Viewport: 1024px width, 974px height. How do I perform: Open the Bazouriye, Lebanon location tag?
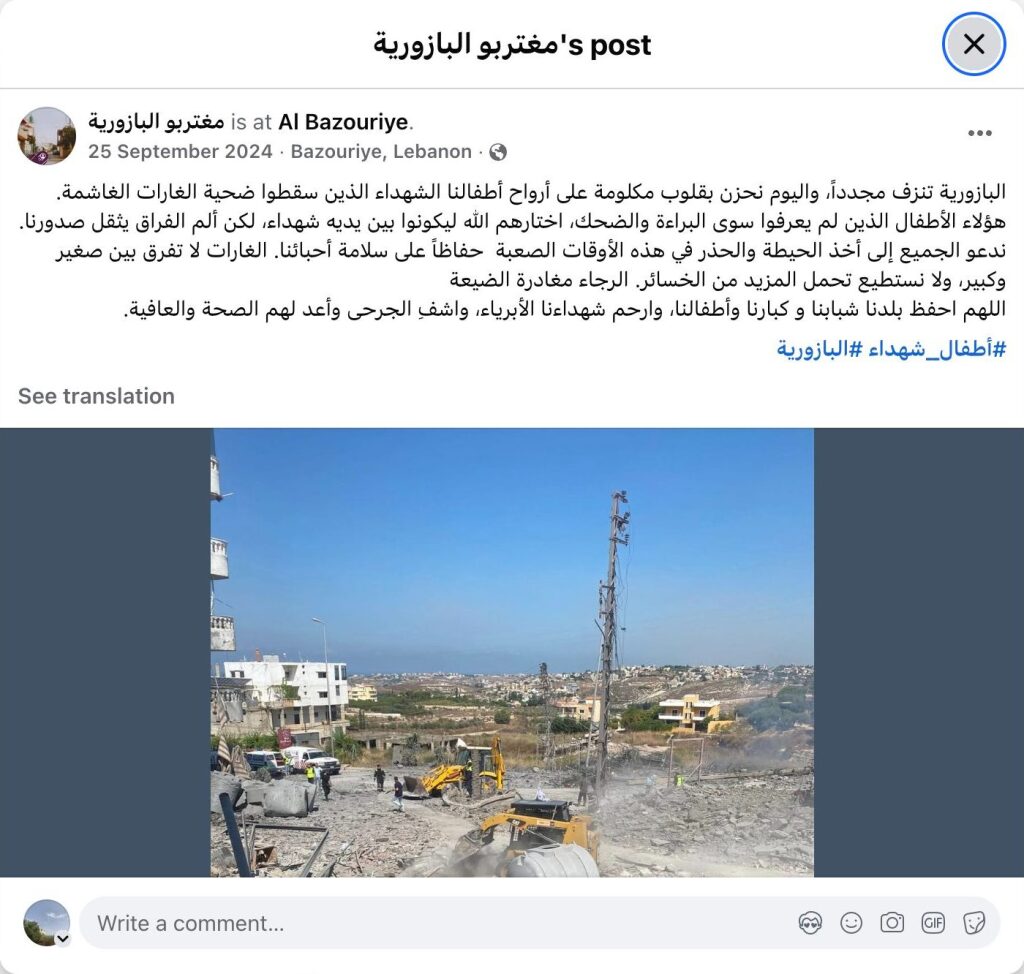[x=381, y=152]
